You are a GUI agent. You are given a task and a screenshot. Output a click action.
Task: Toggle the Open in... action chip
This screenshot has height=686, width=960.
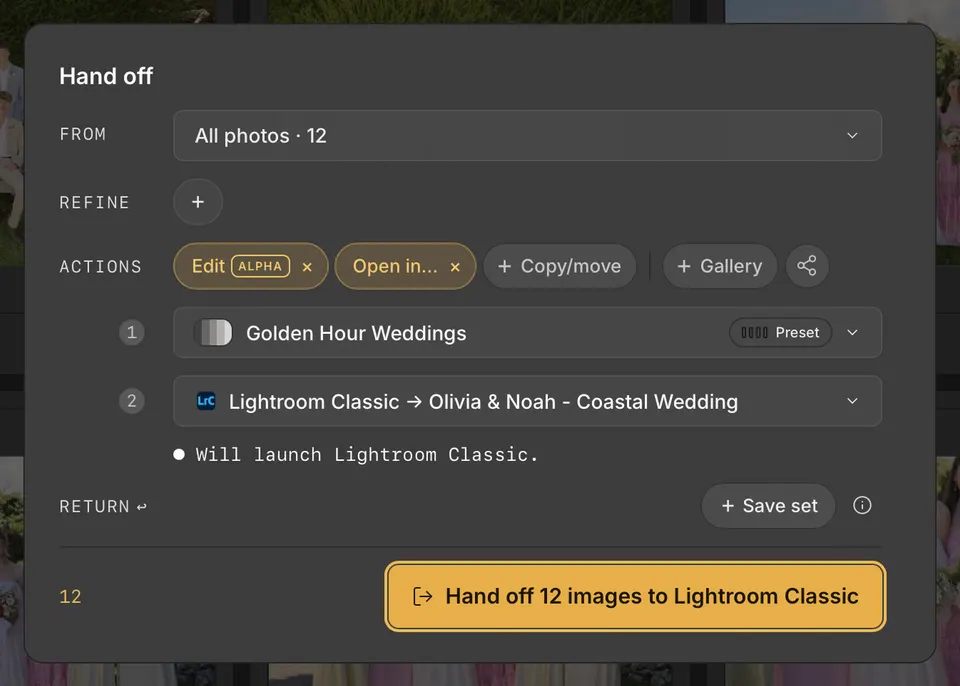405,266
